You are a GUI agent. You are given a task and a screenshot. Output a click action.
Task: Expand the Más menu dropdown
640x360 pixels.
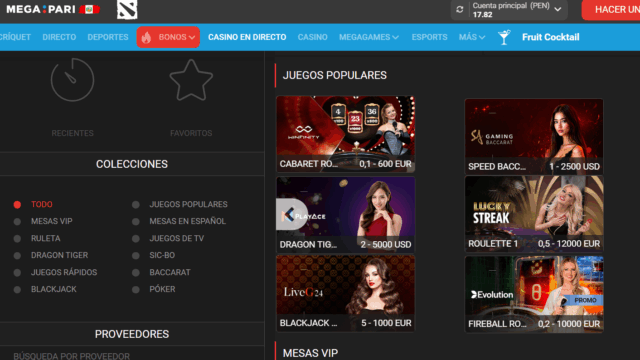[x=472, y=37]
